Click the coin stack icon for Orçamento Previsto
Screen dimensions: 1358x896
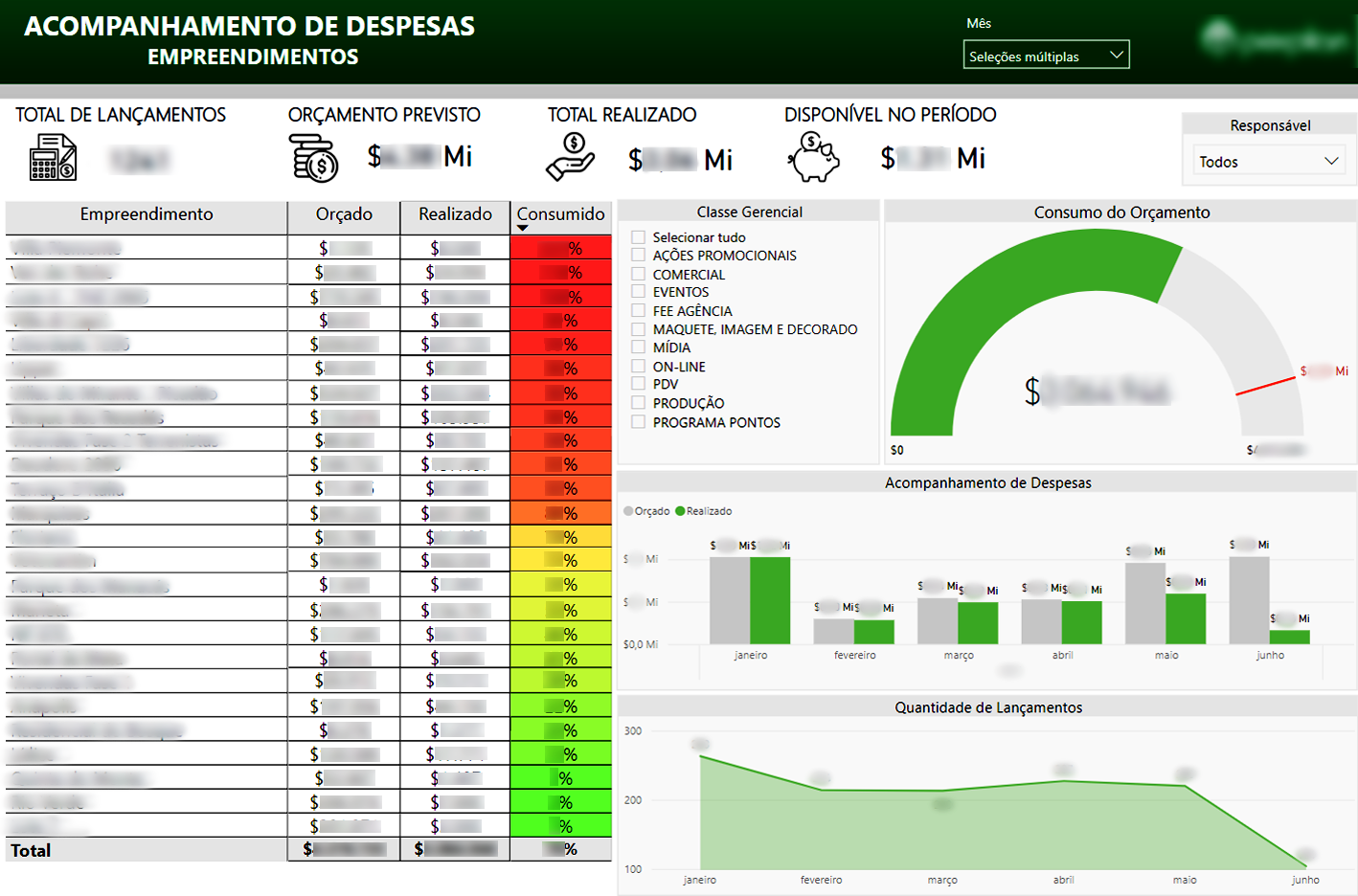point(314,158)
